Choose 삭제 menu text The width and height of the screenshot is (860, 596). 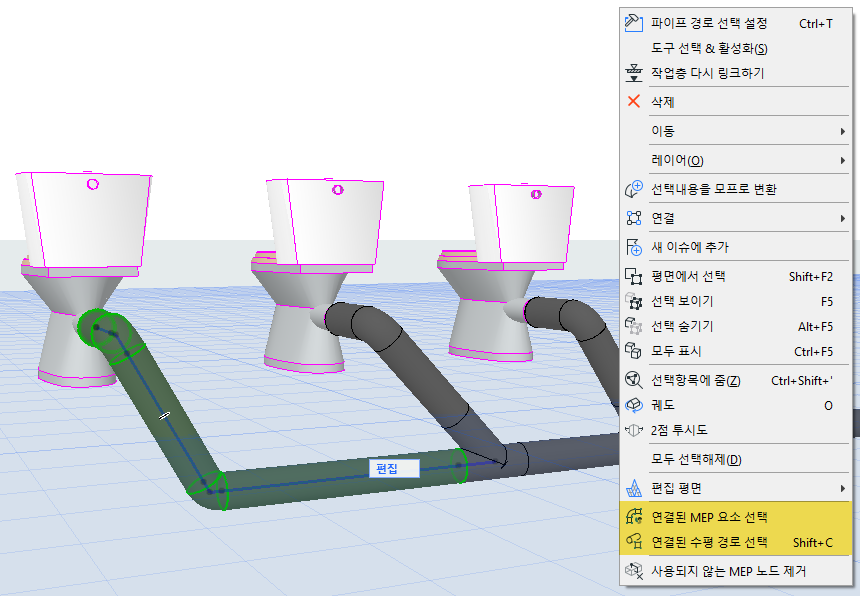click(x=663, y=102)
